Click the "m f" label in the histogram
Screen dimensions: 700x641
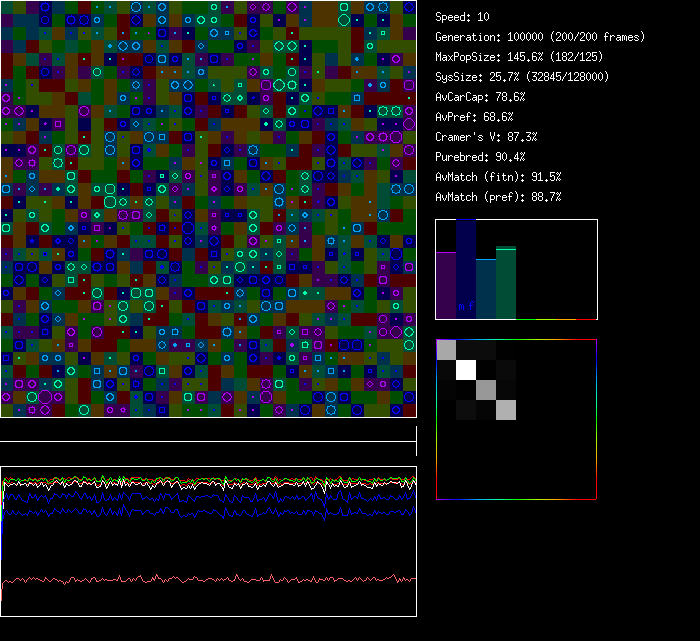click(x=466, y=307)
